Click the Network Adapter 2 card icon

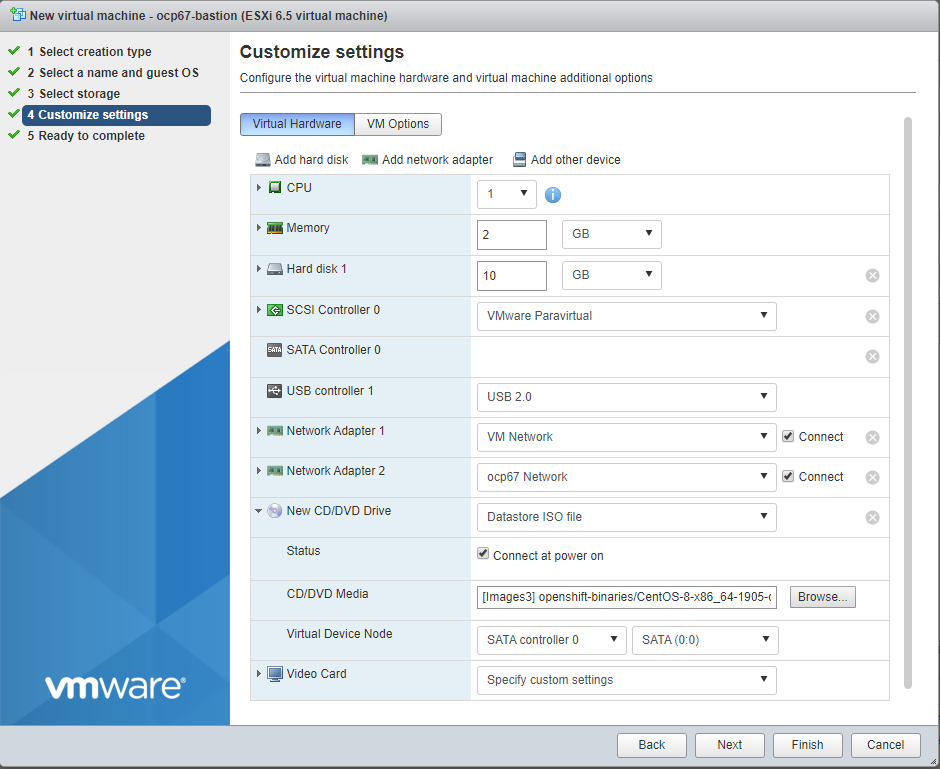point(275,471)
